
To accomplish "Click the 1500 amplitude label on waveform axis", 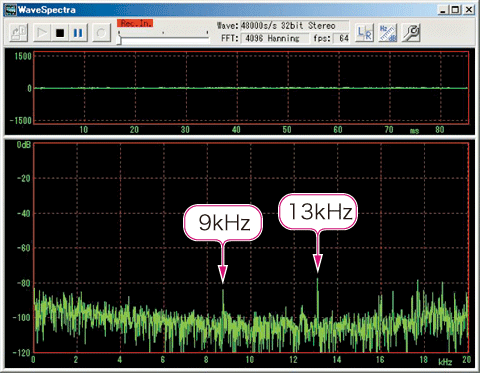I will click(x=23, y=56).
